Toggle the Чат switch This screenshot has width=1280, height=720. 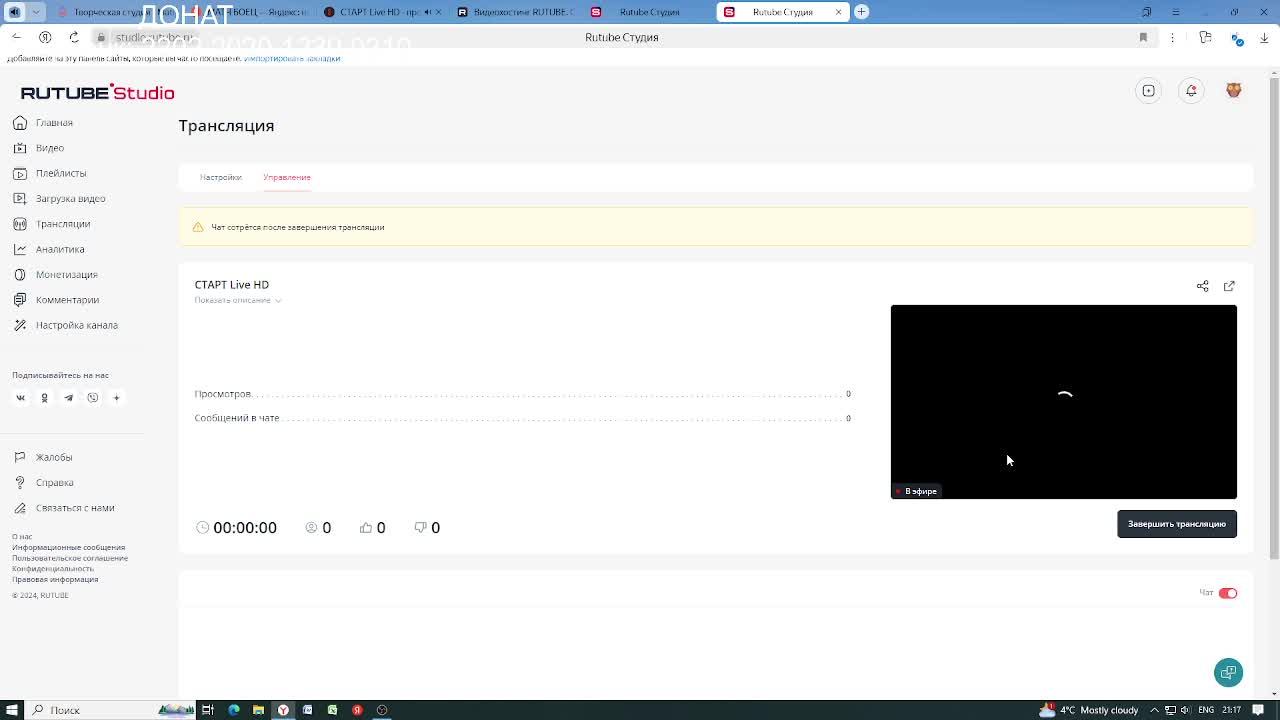1228,593
